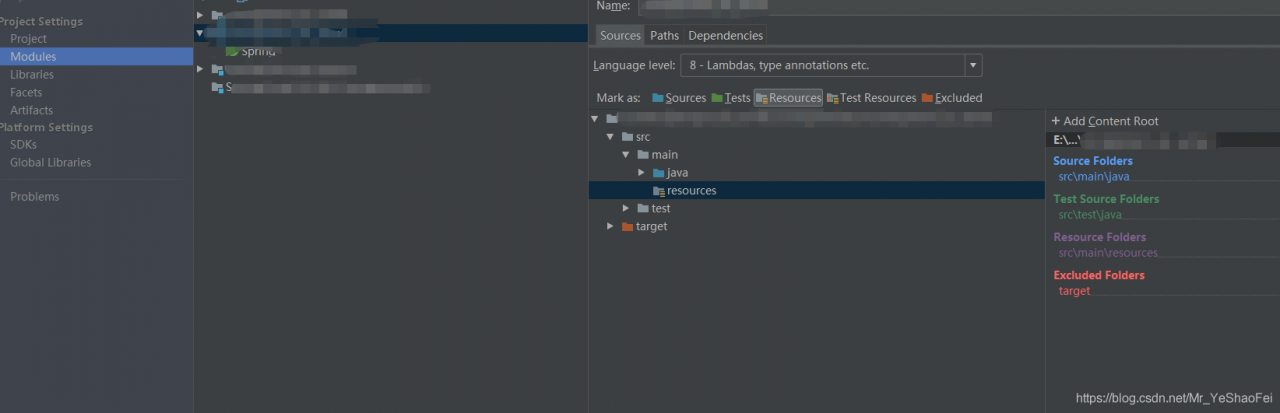Toggle the Resources mark button
The image size is (1280, 413).
coord(788,98)
